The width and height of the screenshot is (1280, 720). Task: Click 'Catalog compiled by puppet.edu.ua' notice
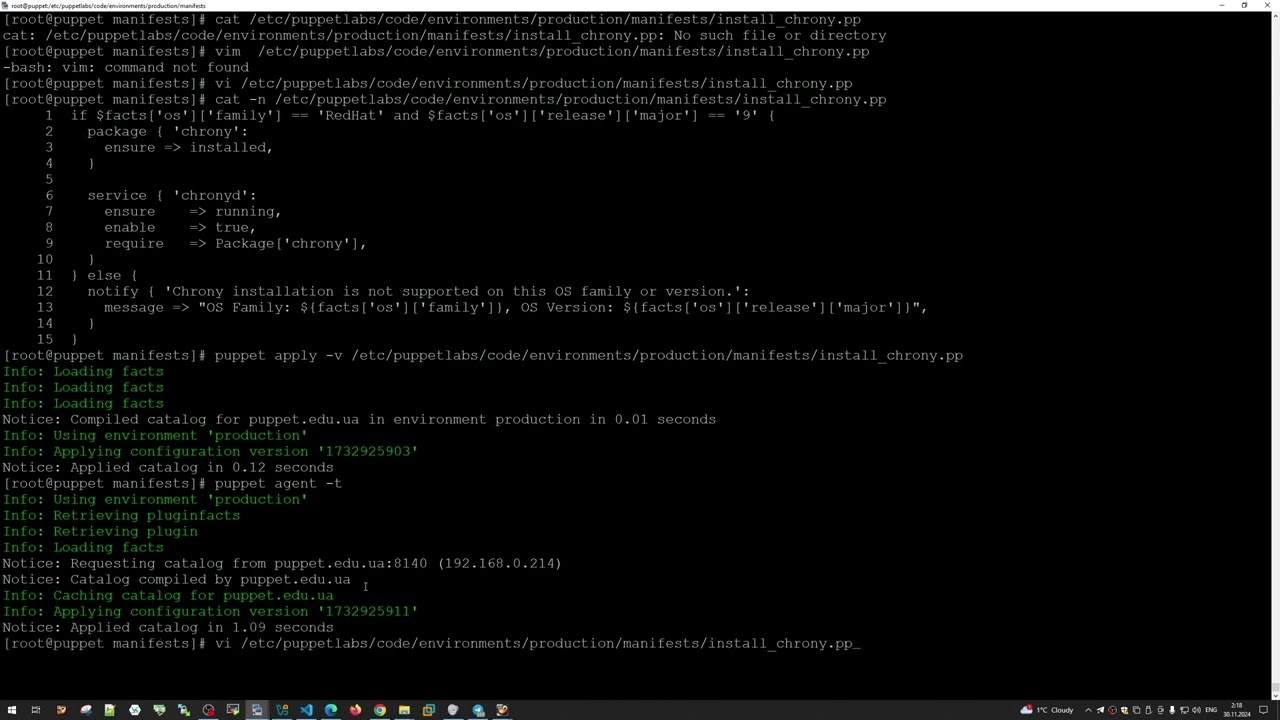[176, 579]
